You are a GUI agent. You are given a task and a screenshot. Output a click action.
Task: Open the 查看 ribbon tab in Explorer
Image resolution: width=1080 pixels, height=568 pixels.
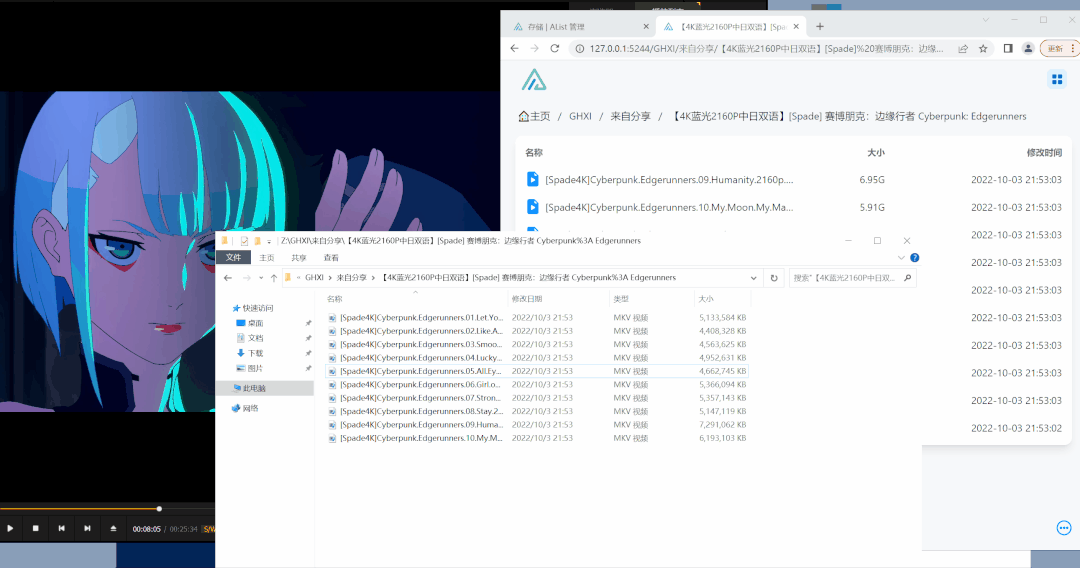coord(331,257)
